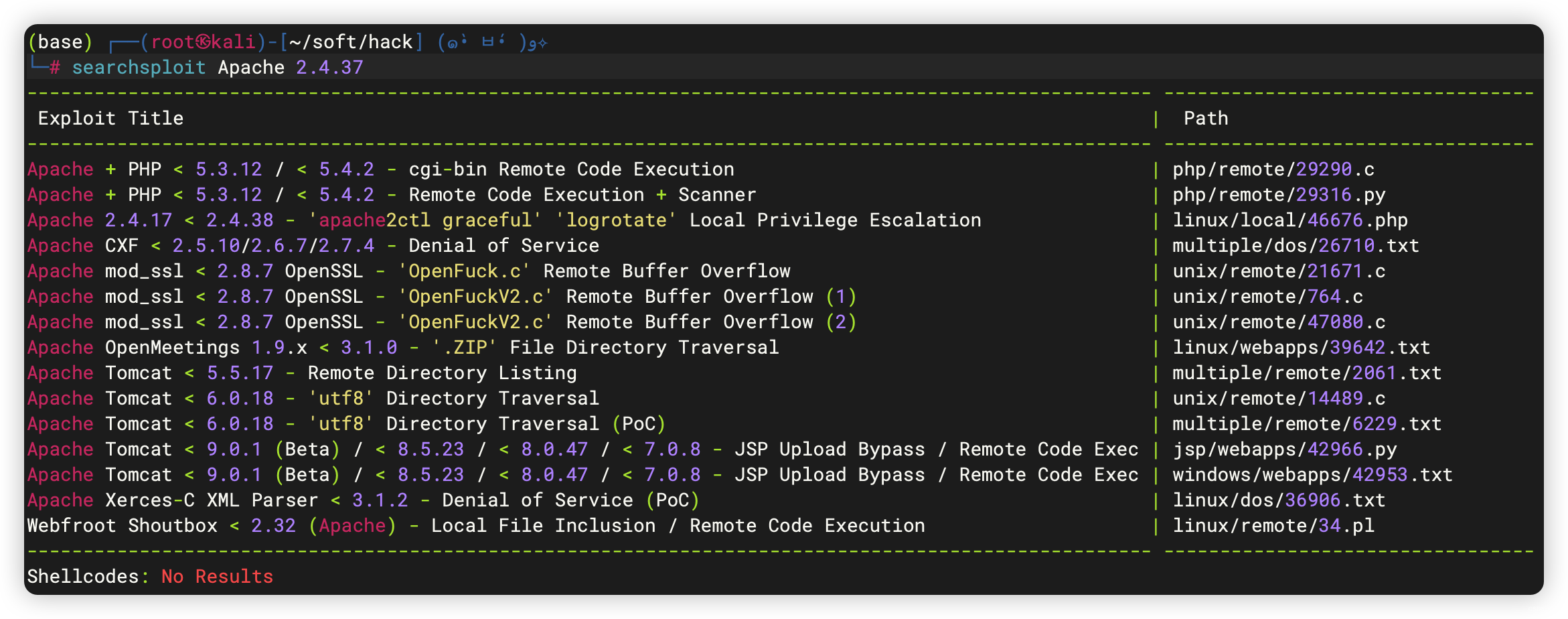Viewport: 1568px width, 619px height.
Task: Select the Xerces-C XML Parser Denial of Service row
Action: (364, 500)
